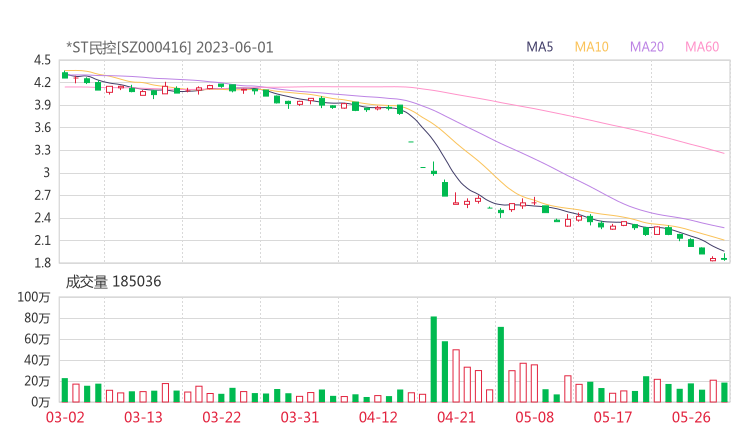The height and width of the screenshot is (440, 740).
Task: Click the 成交量 185036 volume label
Action: tap(113, 282)
